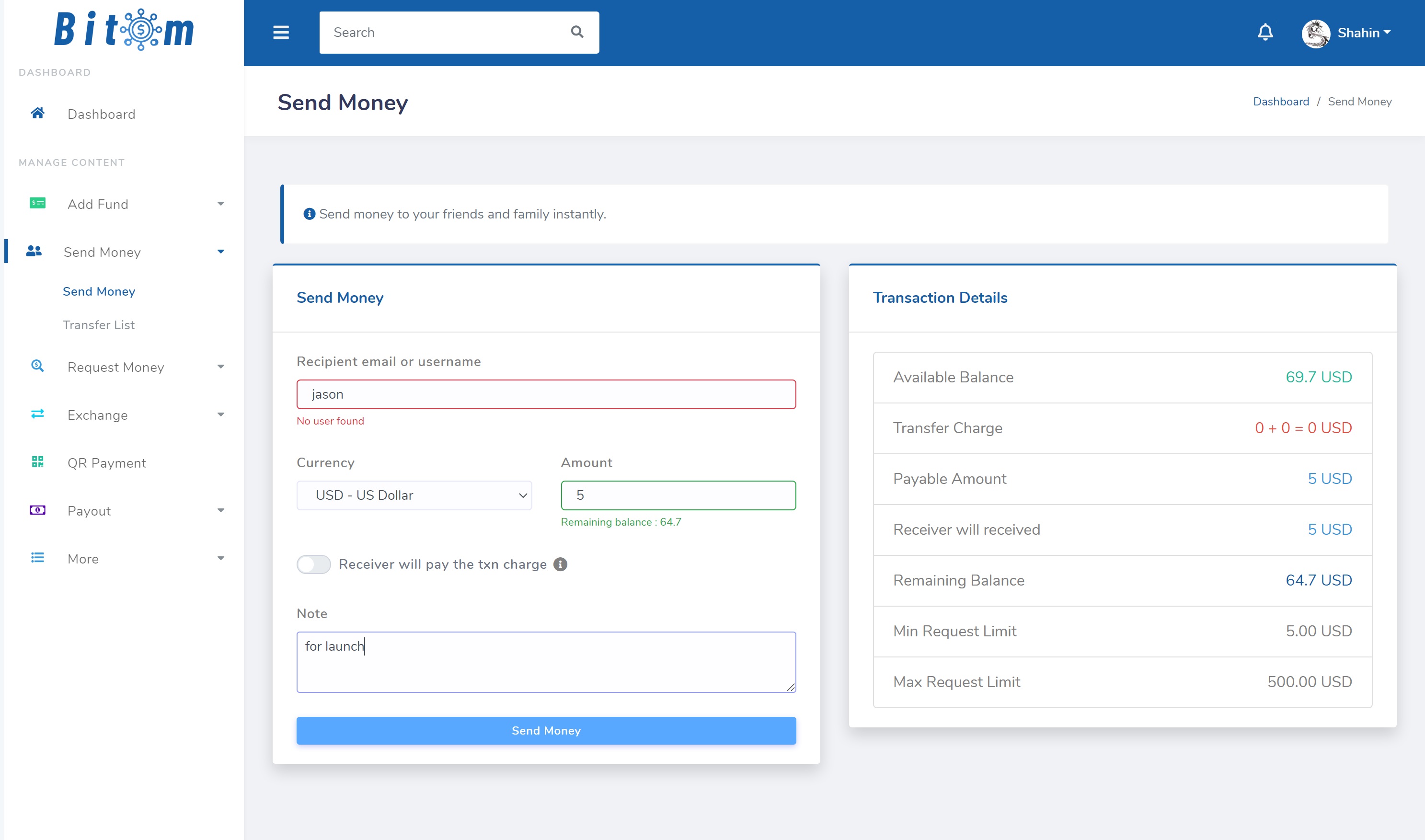This screenshot has height=840, width=1425.
Task: Click the search bar input field
Action: click(457, 32)
